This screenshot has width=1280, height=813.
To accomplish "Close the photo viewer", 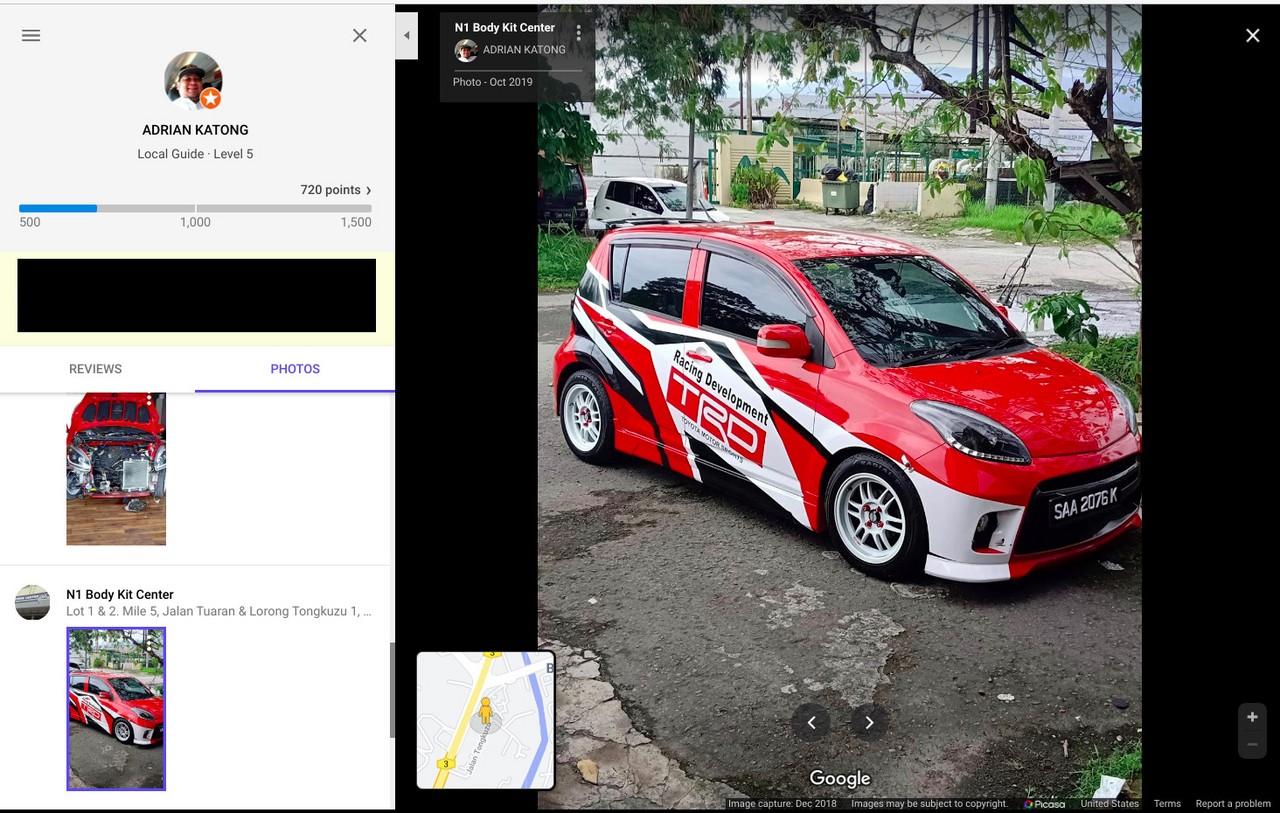I will pyautogui.click(x=1253, y=36).
